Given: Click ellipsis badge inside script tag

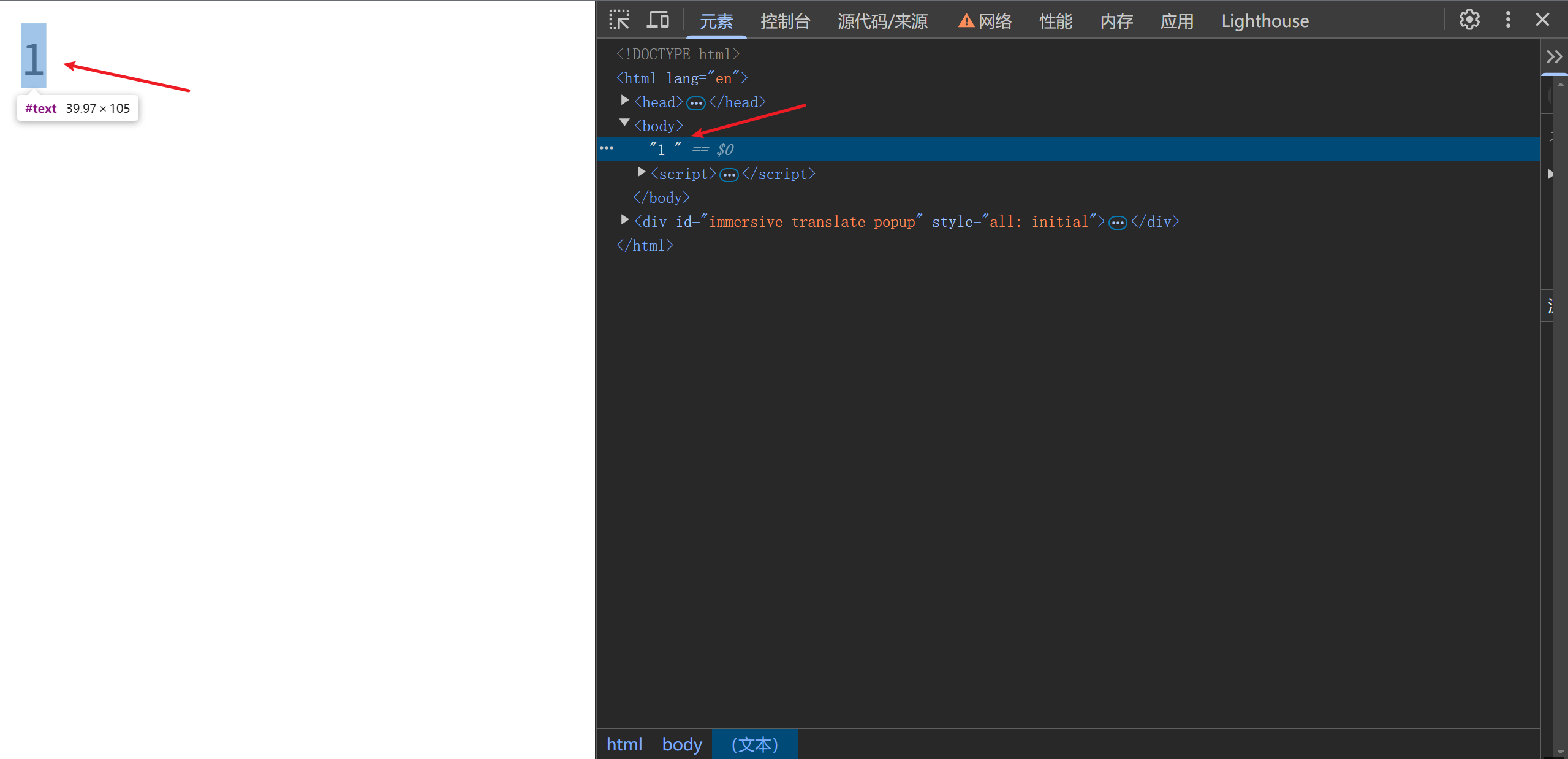Looking at the screenshot, I should [x=729, y=175].
